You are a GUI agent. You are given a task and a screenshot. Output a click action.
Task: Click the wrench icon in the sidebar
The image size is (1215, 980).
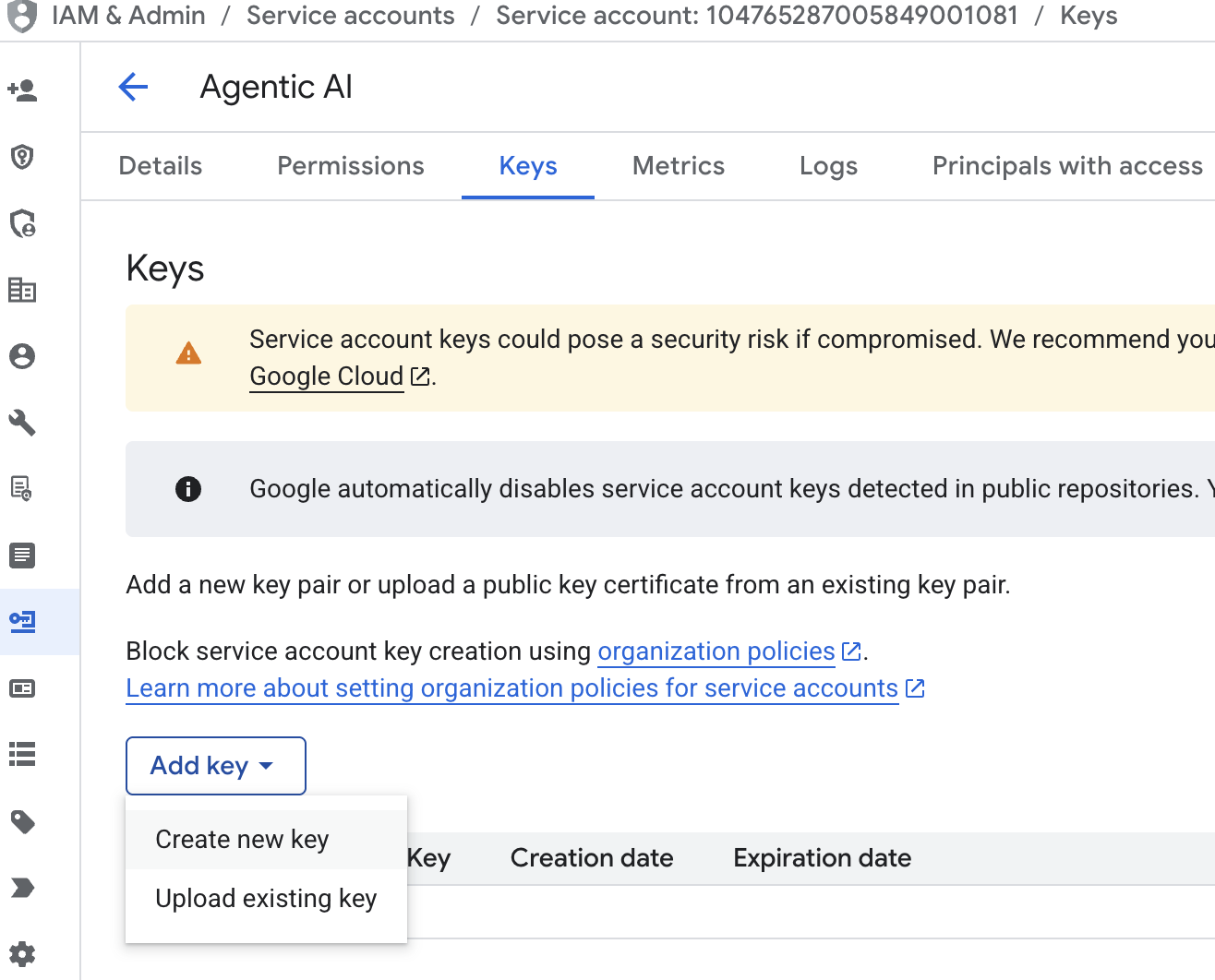click(22, 423)
